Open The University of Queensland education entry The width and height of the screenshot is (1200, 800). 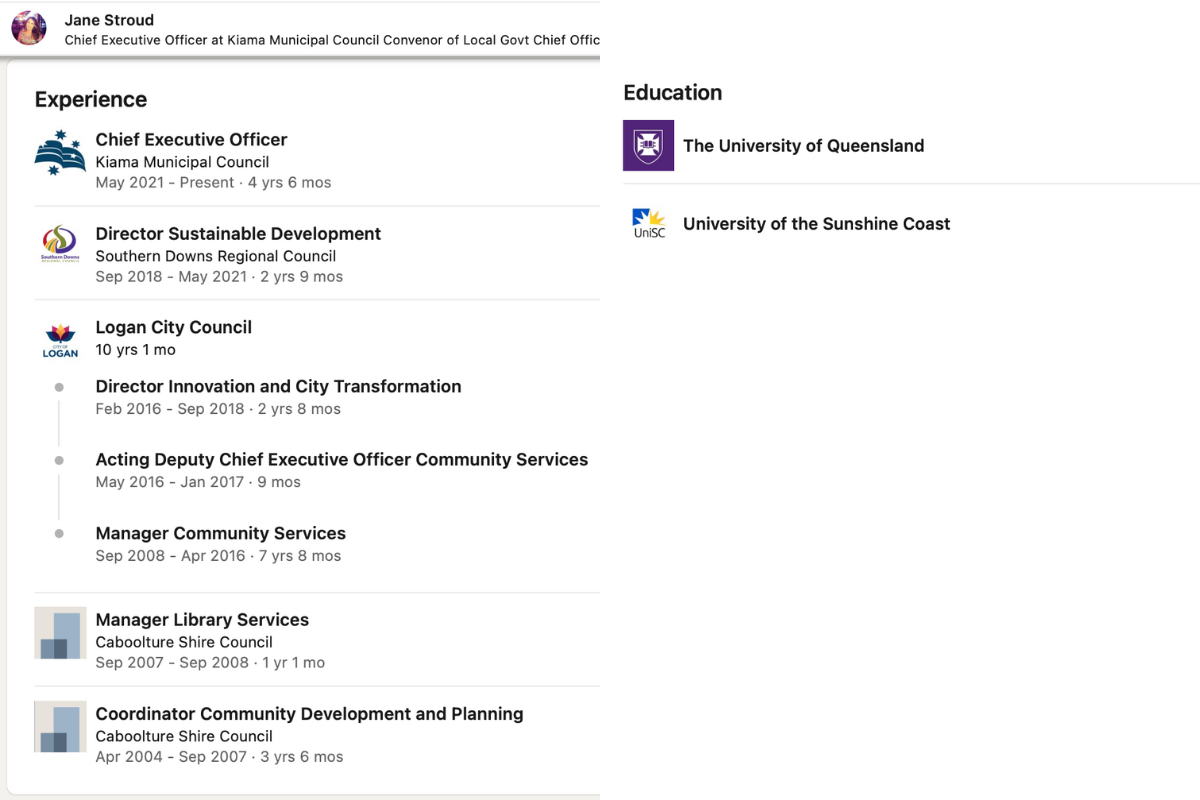coord(803,145)
